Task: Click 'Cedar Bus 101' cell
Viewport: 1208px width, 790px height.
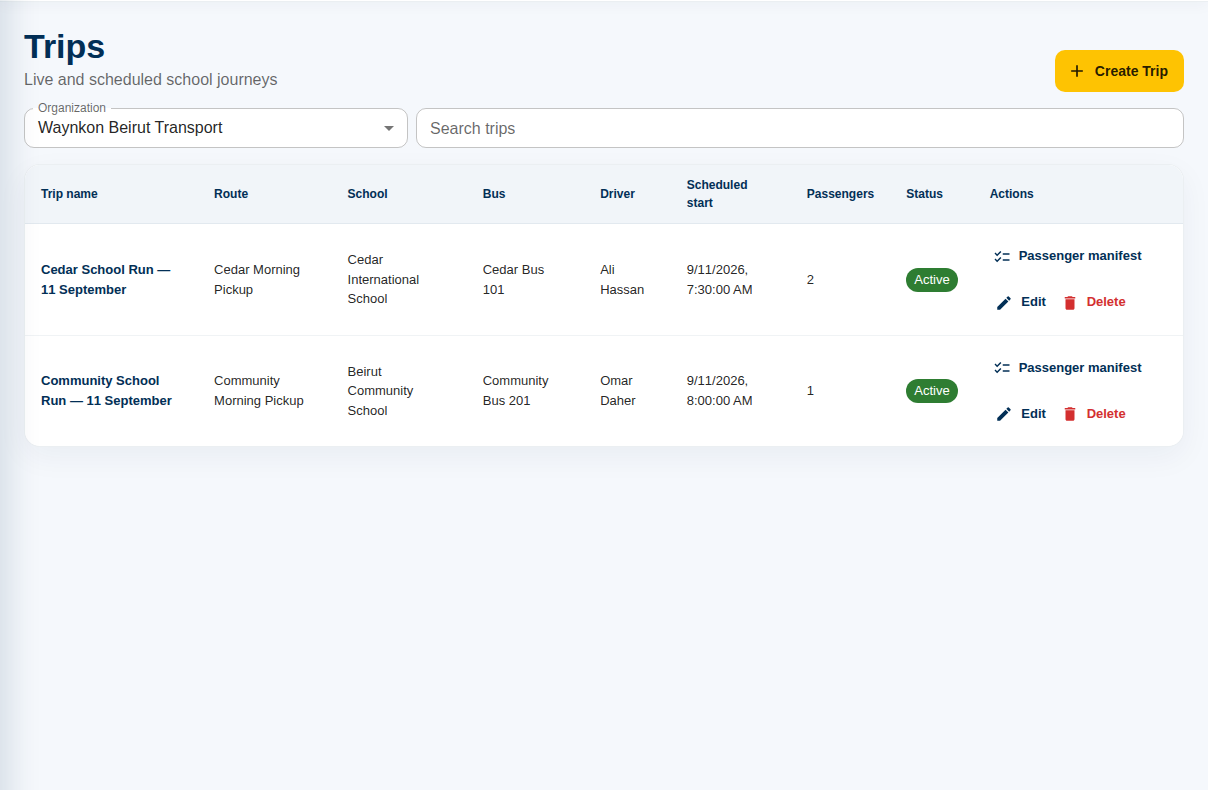Action: tap(513, 280)
